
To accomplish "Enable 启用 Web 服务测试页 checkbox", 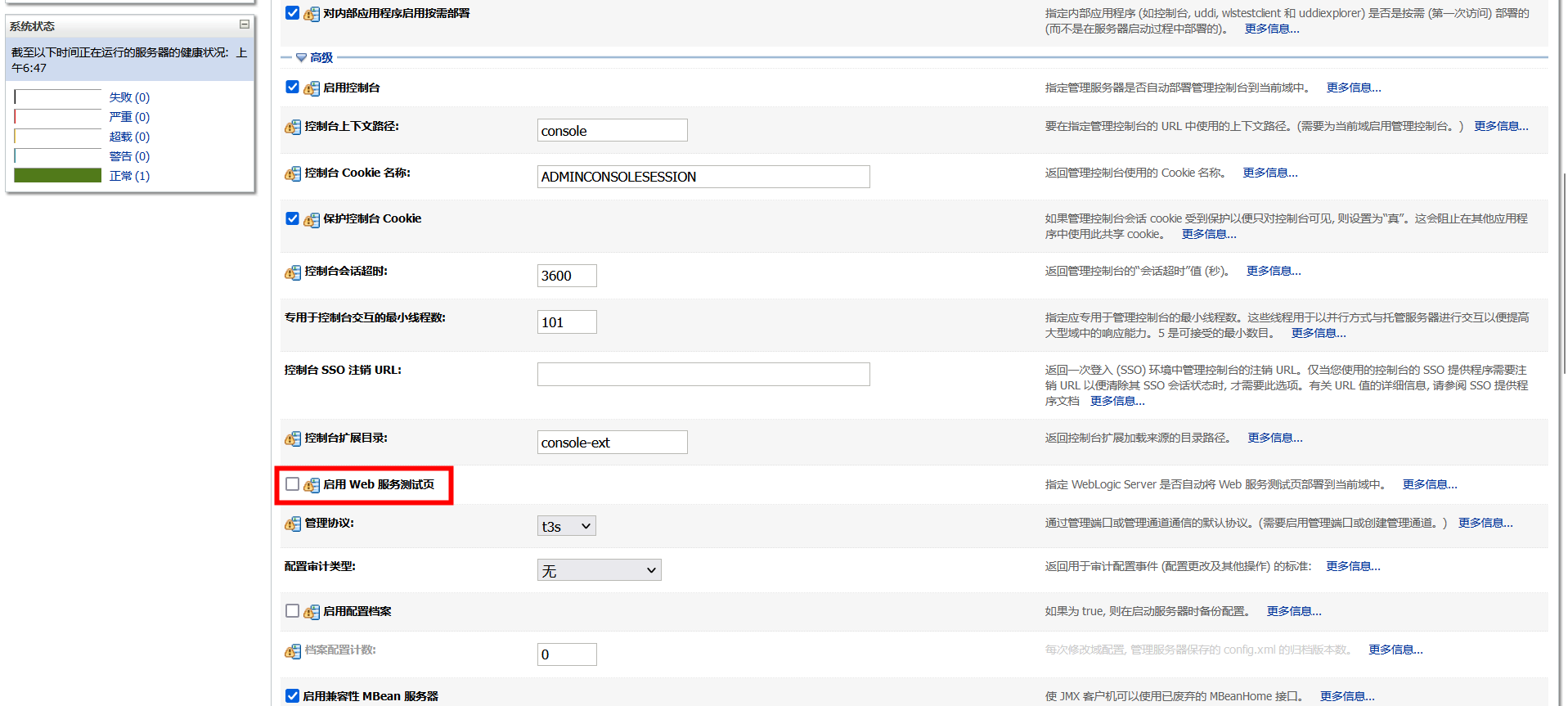I will pos(292,484).
